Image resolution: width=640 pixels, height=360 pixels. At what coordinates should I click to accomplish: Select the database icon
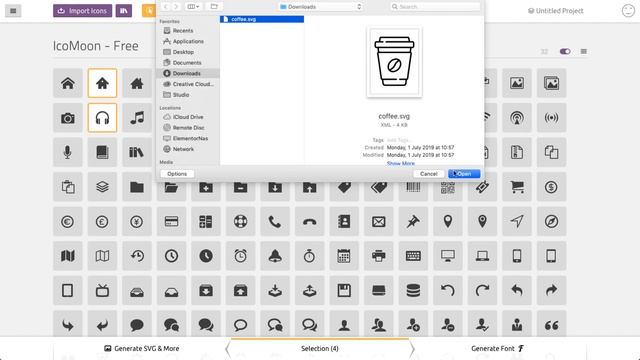(413, 291)
